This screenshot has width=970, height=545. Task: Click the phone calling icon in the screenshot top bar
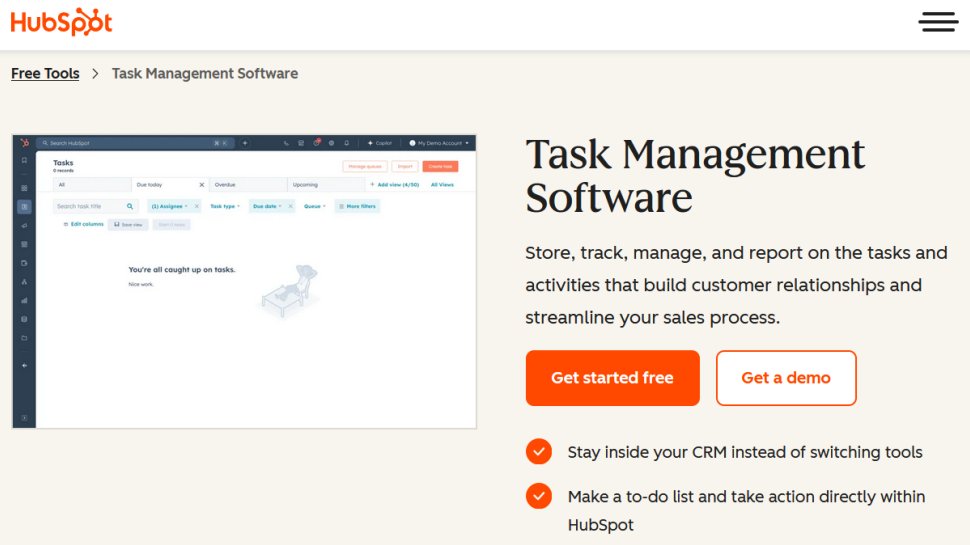coord(286,143)
